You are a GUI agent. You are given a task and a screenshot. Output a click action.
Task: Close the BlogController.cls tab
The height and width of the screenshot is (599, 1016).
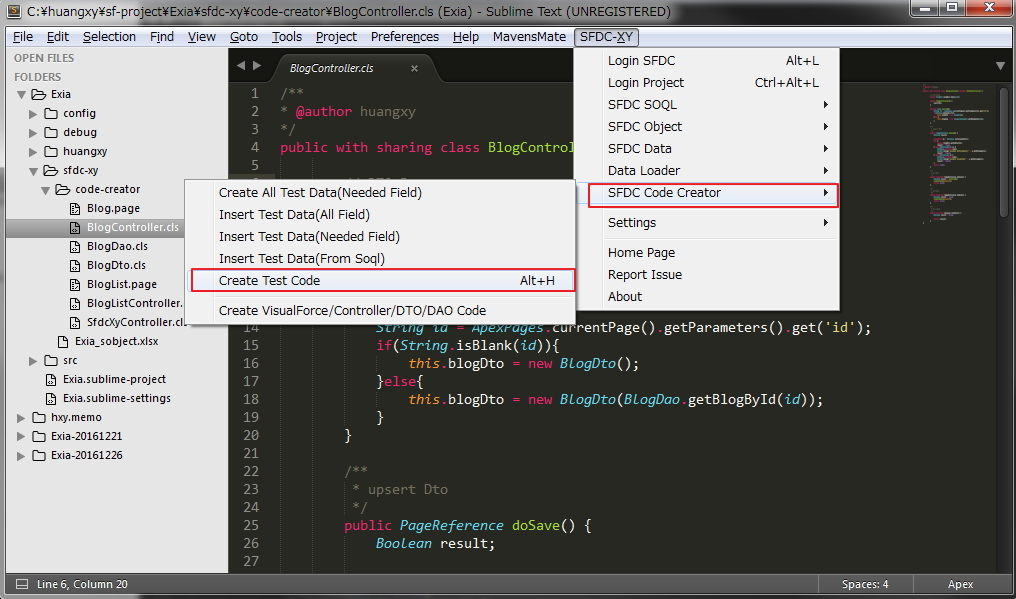415,68
